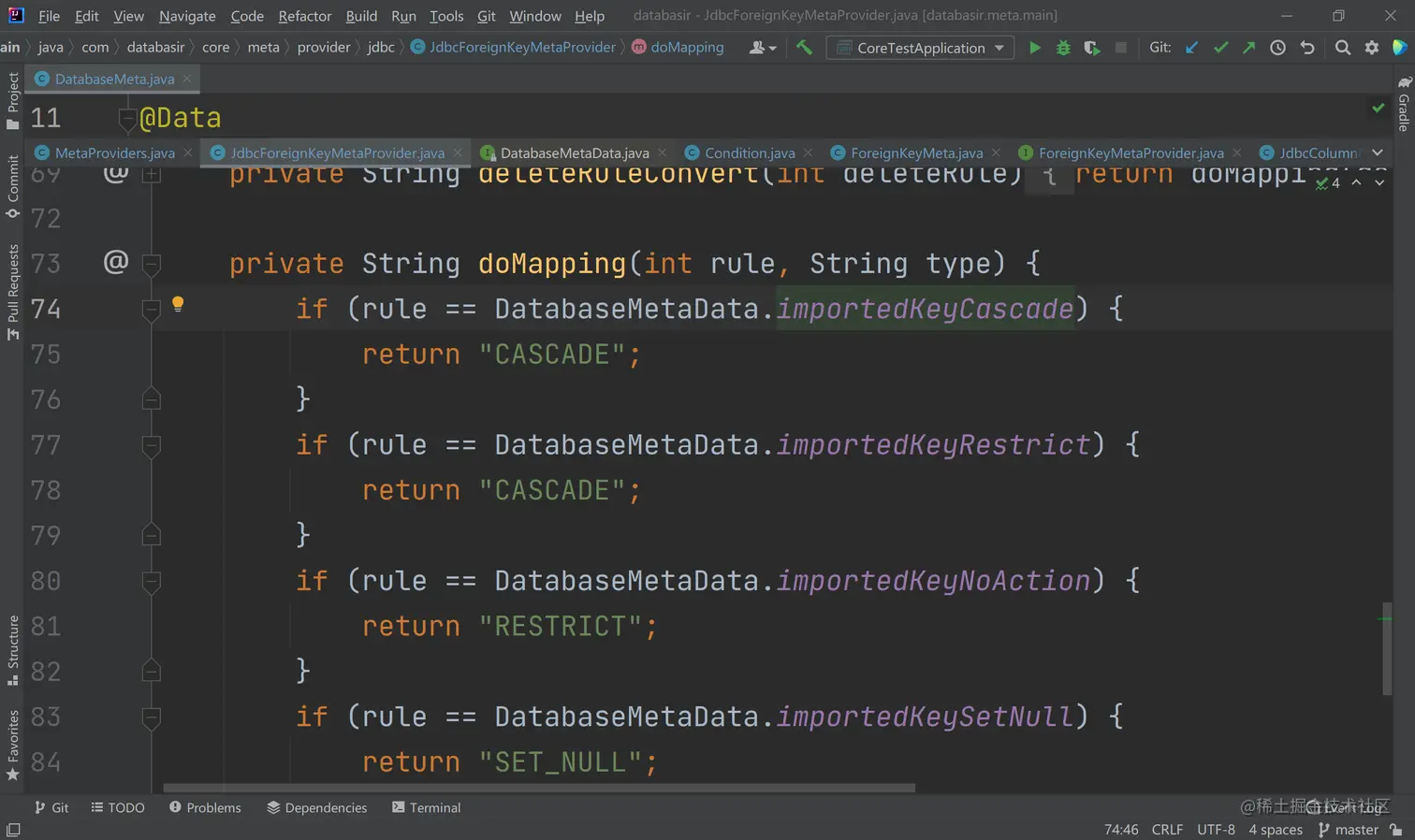
Task: Open IDE settings gear icon
Action: click(1372, 48)
